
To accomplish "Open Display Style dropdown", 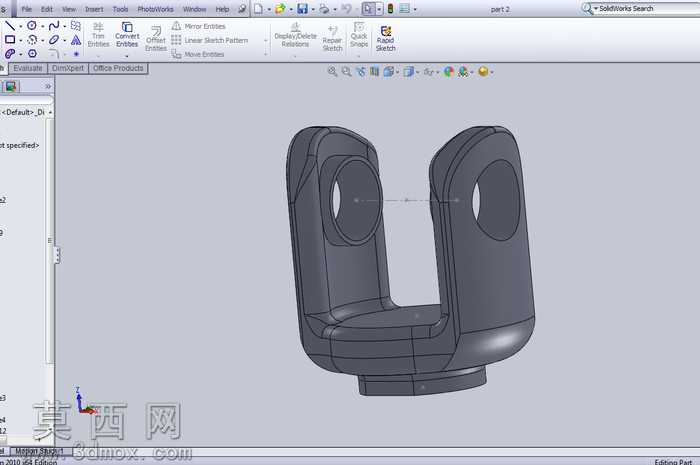I will coord(411,71).
